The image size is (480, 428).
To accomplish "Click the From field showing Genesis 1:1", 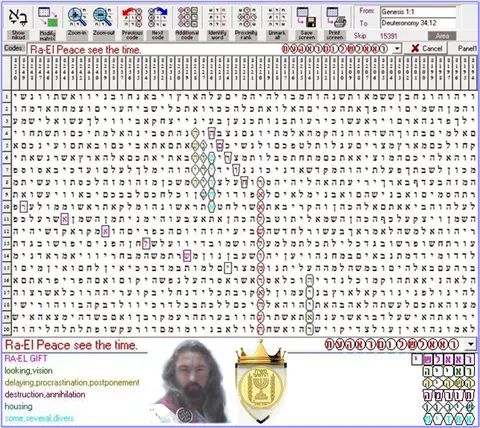I will (418, 12).
